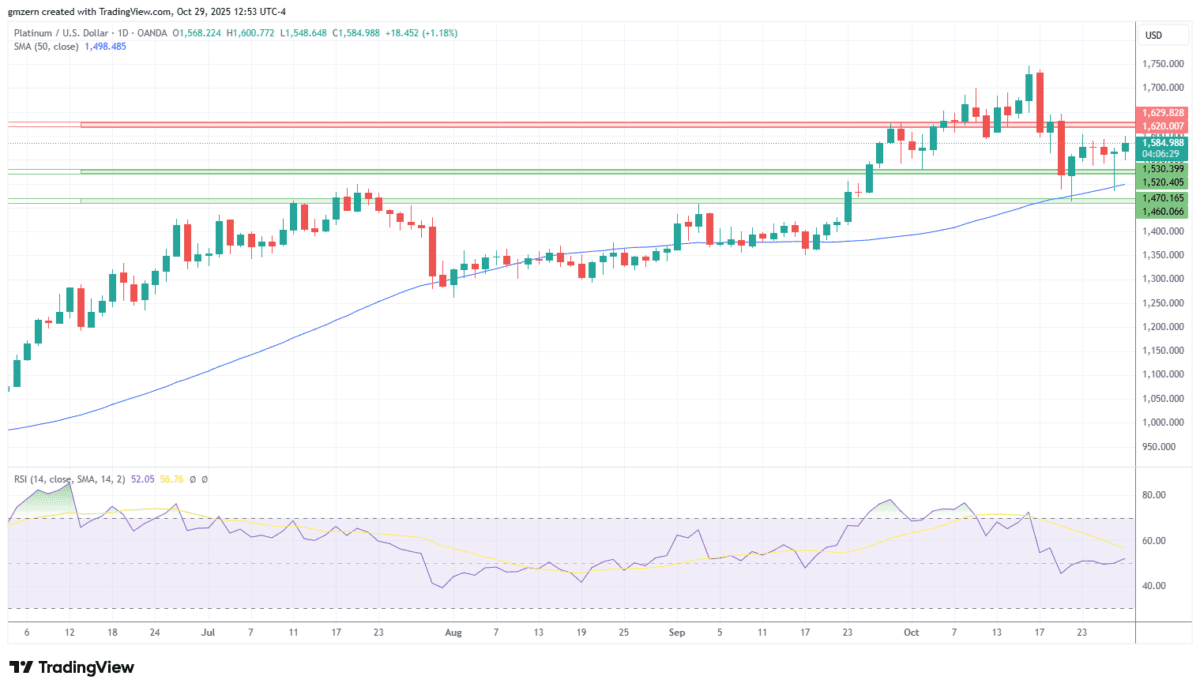The width and height of the screenshot is (1200, 691).
Task: Click the green 1,470.165 support price label
Action: pyautogui.click(x=1162, y=199)
